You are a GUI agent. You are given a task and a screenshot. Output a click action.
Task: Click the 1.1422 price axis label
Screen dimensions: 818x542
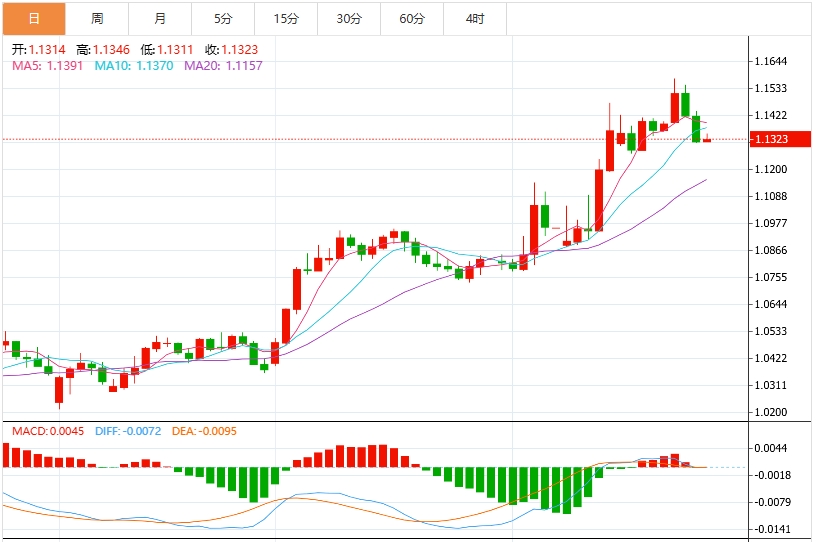point(771,115)
